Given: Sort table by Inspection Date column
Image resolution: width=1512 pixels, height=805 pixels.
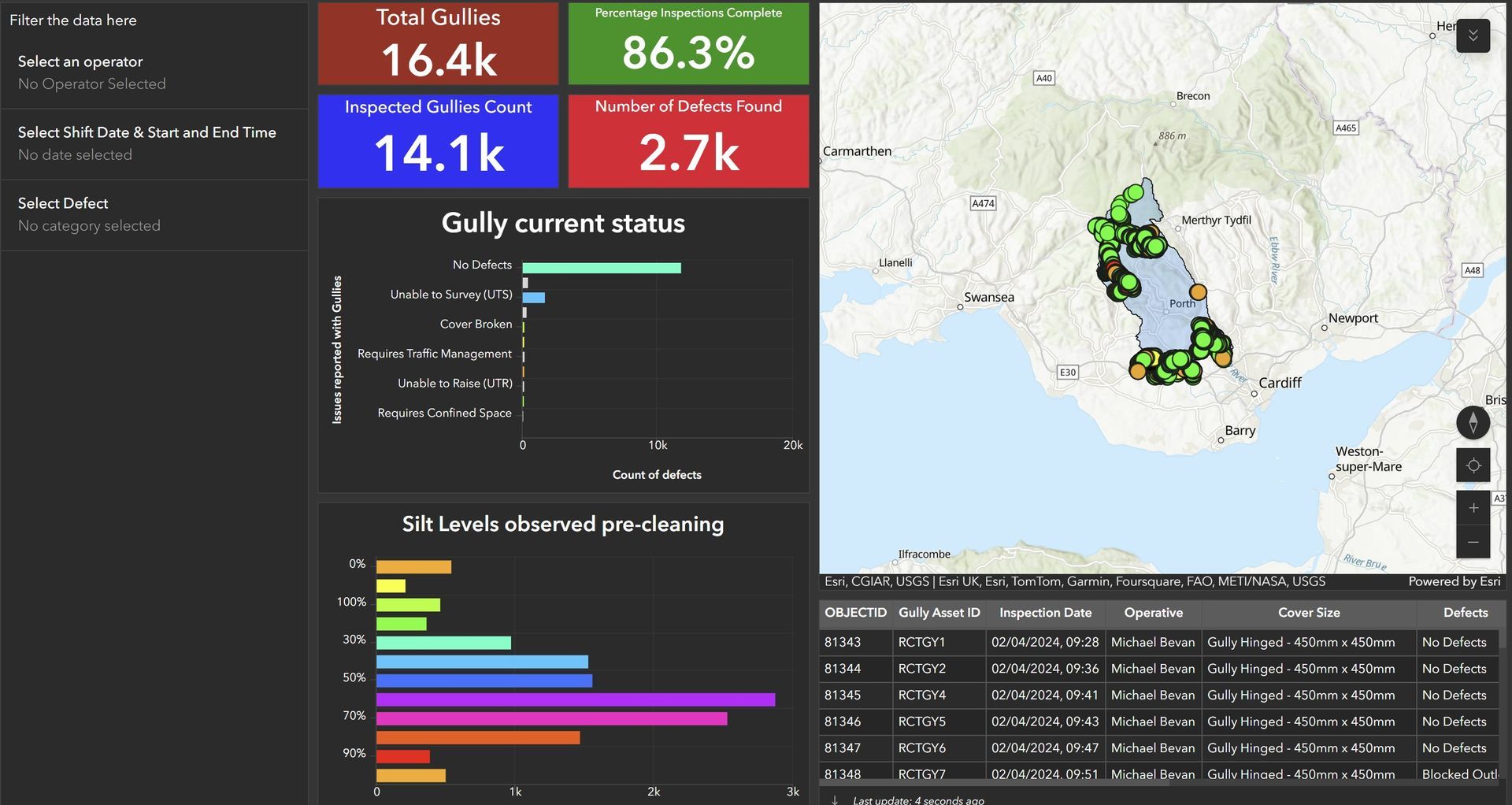Looking at the screenshot, I should tap(1045, 613).
